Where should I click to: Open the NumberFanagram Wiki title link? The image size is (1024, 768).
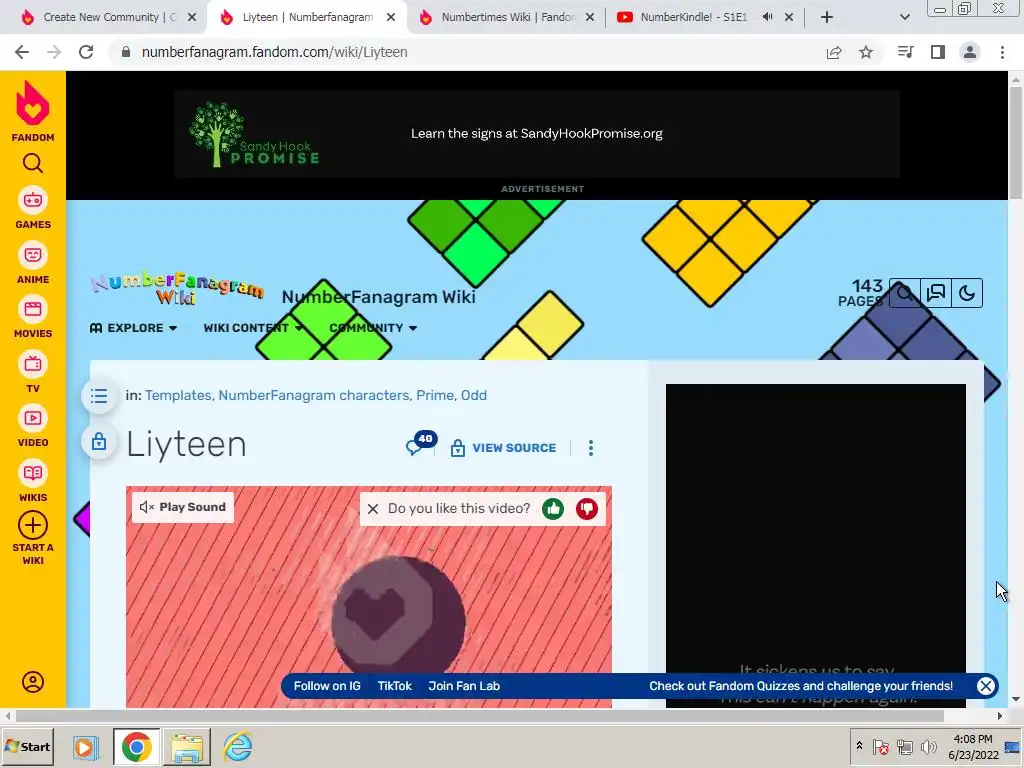click(x=379, y=296)
